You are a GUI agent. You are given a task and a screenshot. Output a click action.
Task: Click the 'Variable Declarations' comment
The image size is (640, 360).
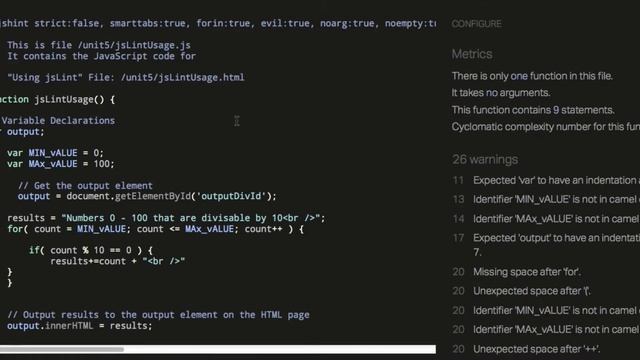pos(58,121)
